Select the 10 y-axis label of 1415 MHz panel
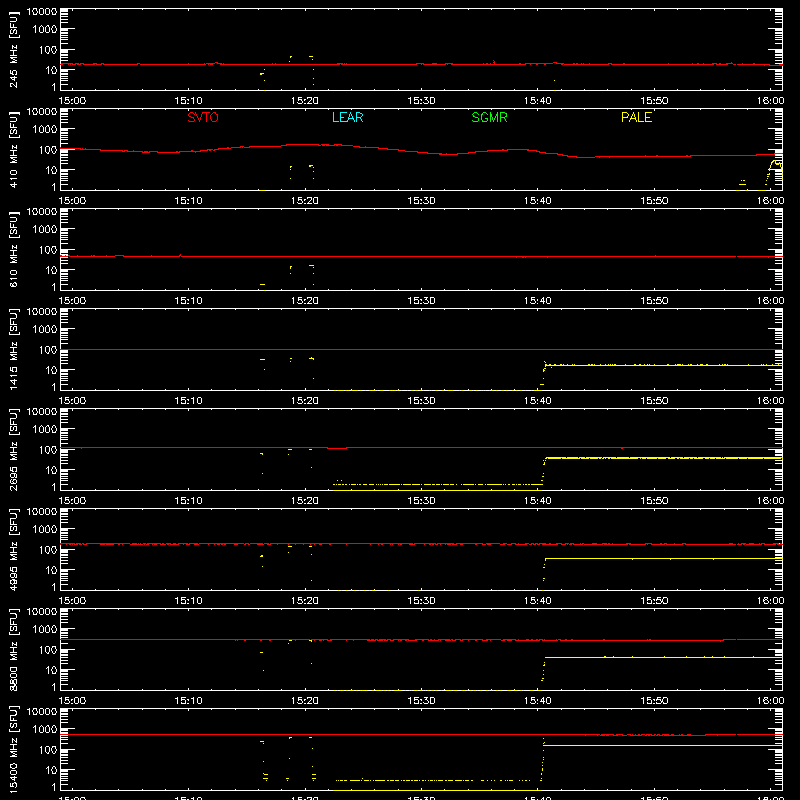 (51, 370)
